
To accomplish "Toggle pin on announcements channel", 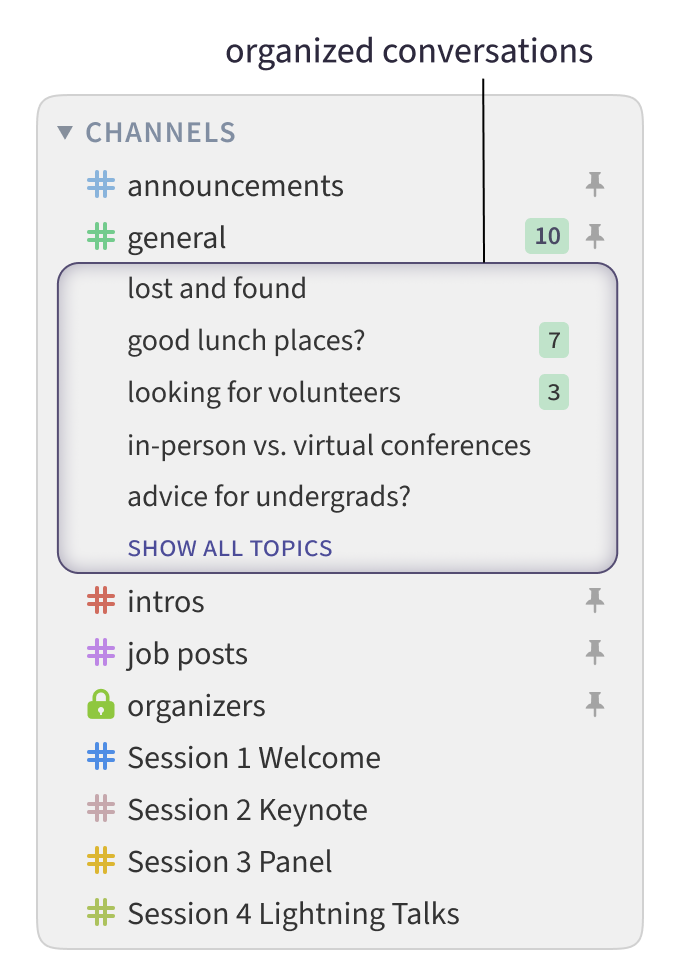I will (x=595, y=184).
